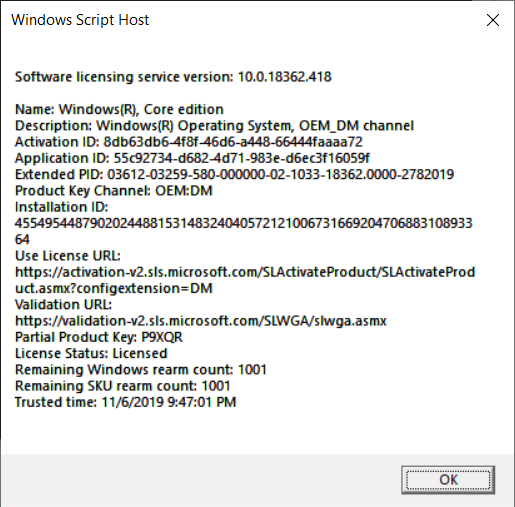Image resolution: width=515 pixels, height=507 pixels.
Task: Click the 'Validation URL:' label
Action: coord(63,305)
